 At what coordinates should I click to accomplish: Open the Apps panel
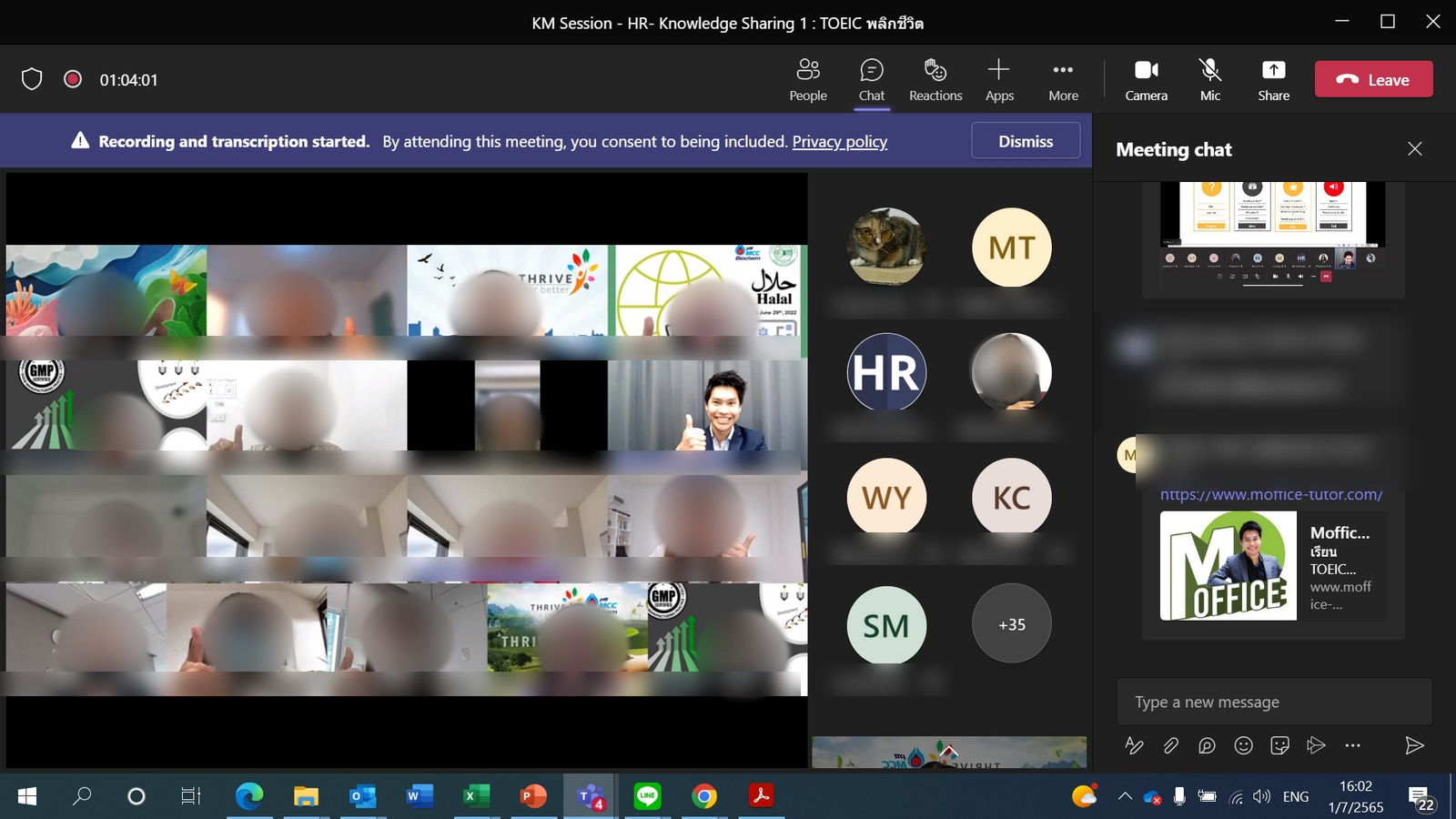tap(999, 80)
